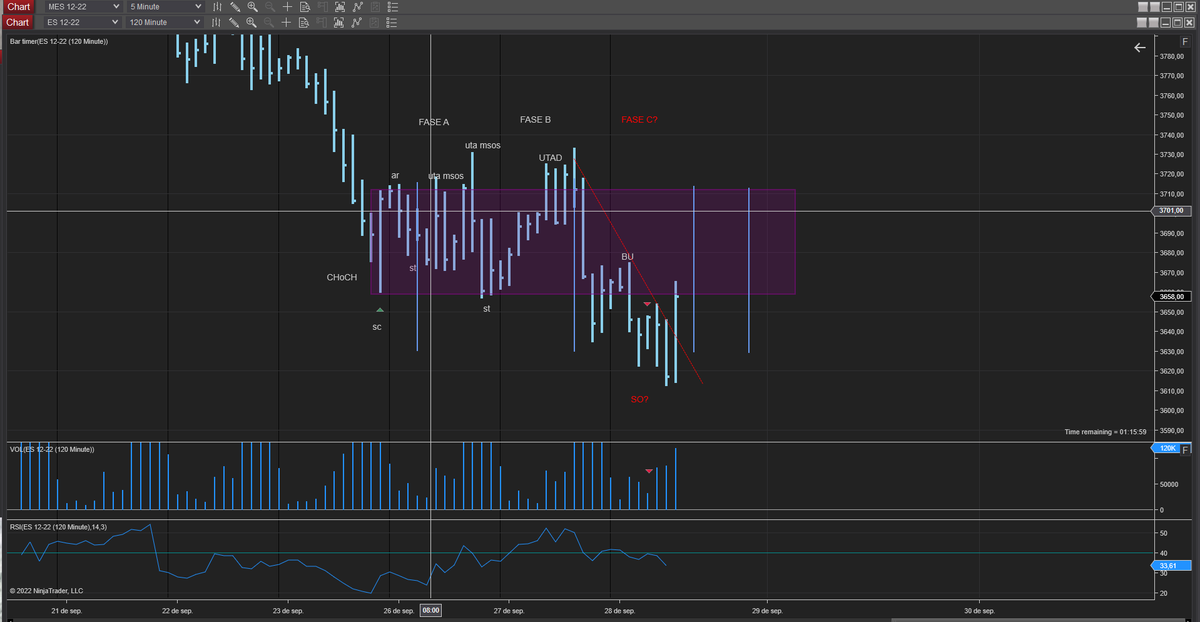
Task: Open Properties list icon in ES 12-22 toolbar
Action: coord(391,22)
